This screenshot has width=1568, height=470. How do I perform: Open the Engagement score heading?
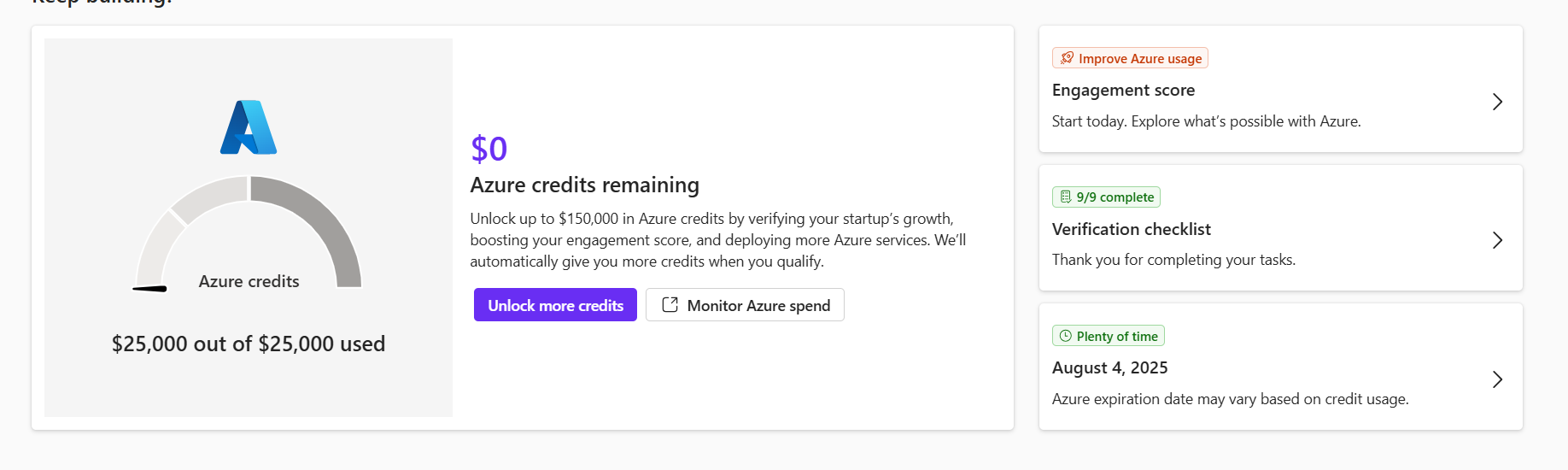pyautogui.click(x=1123, y=90)
